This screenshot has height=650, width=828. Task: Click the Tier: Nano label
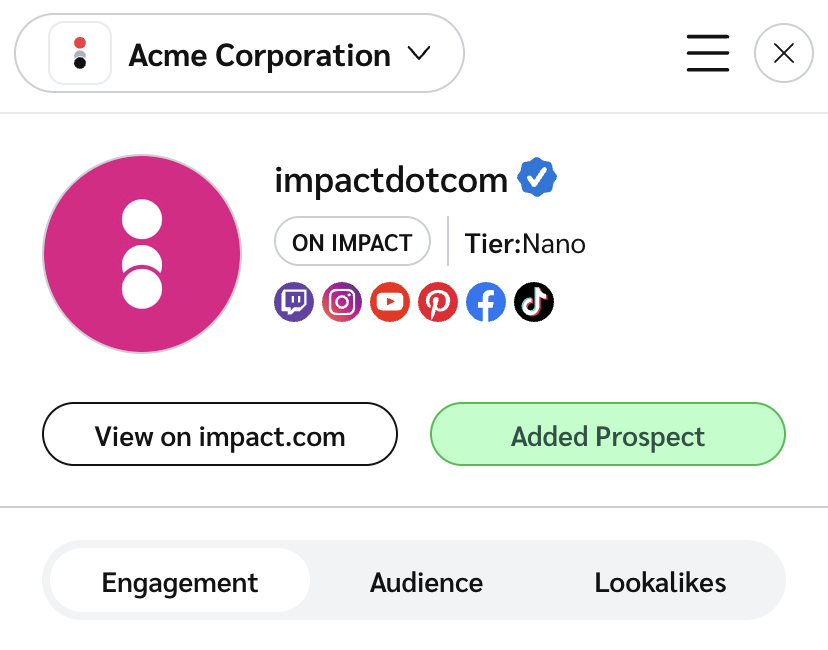(x=525, y=243)
